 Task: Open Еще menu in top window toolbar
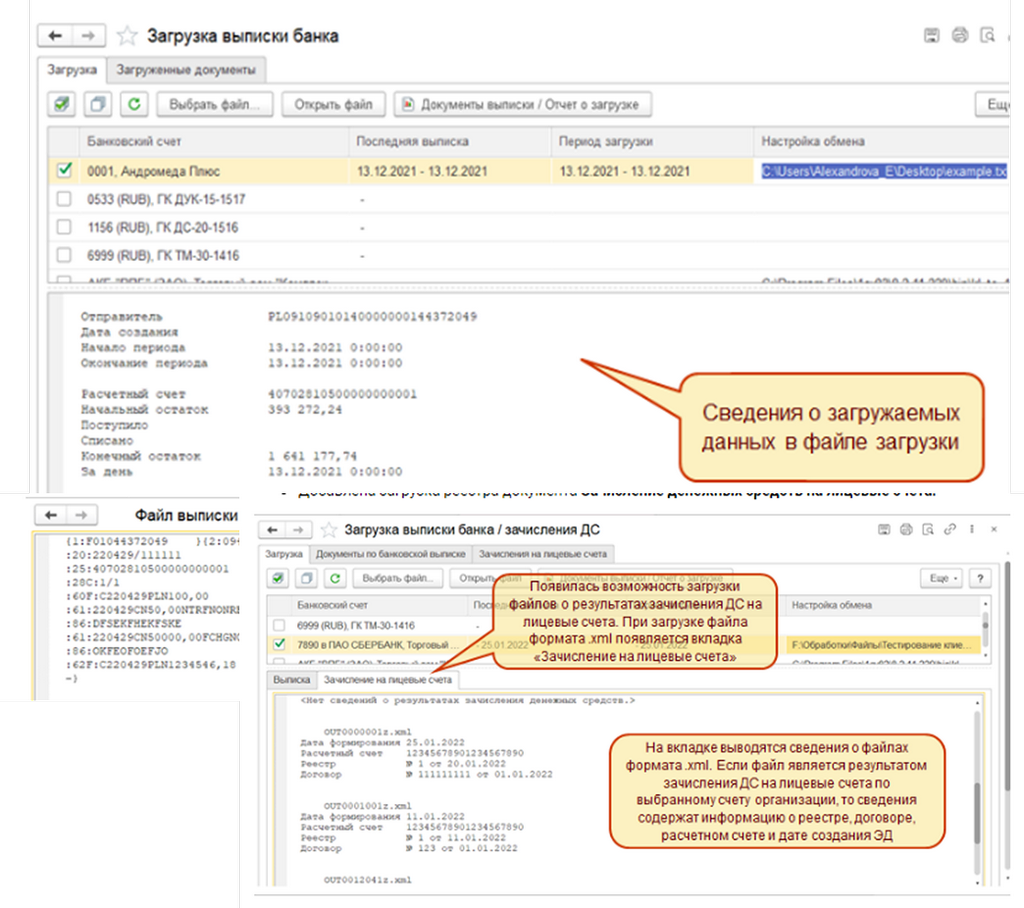pos(994,105)
